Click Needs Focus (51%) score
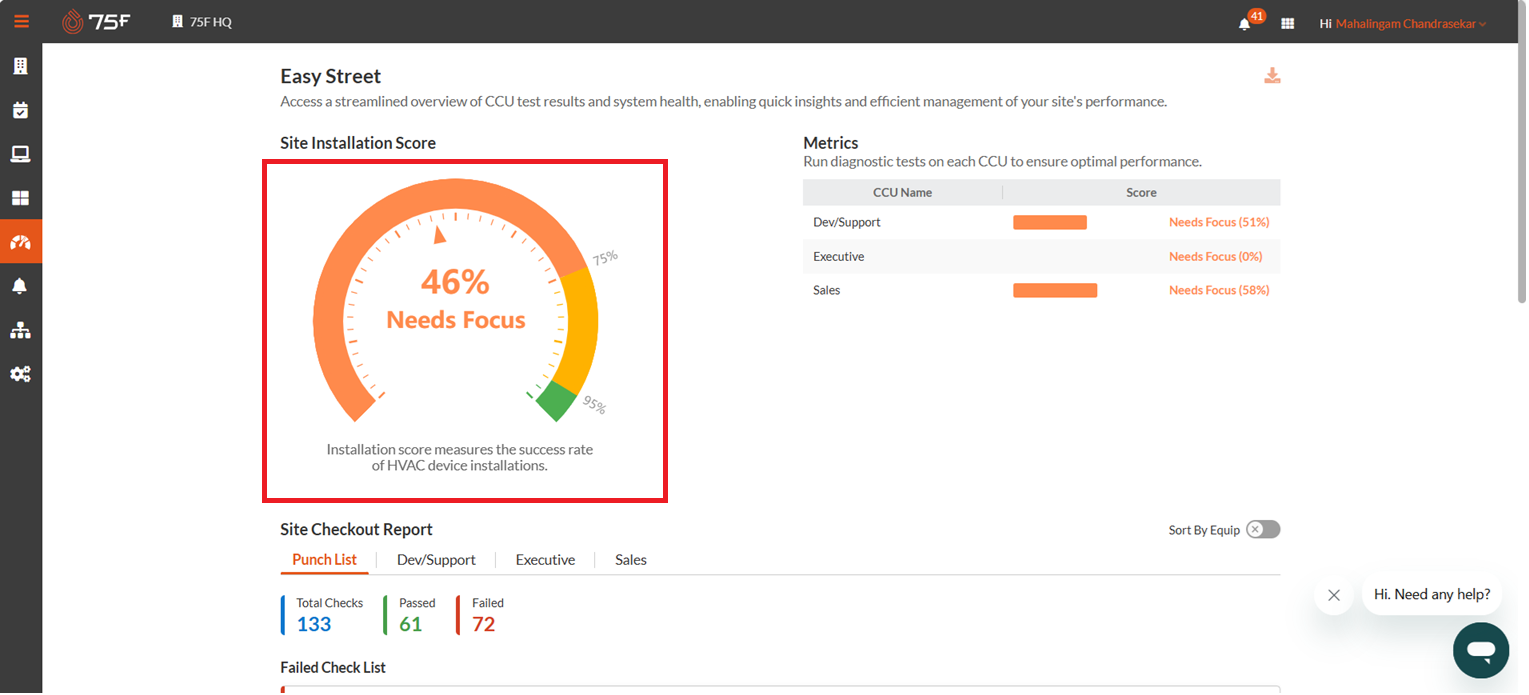1529x695 pixels. tap(1219, 222)
